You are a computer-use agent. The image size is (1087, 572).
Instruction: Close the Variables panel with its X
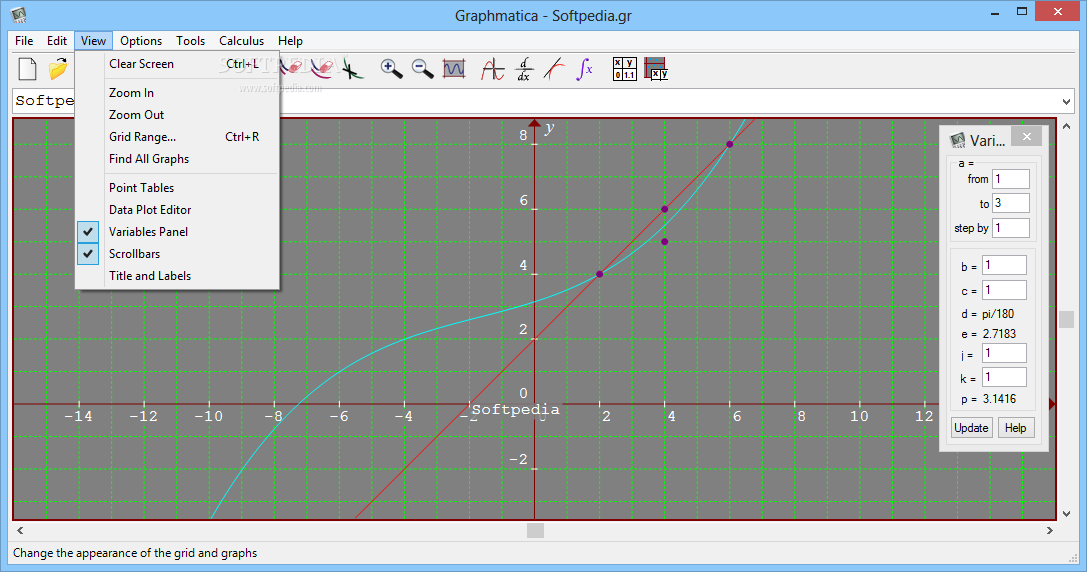click(1027, 137)
